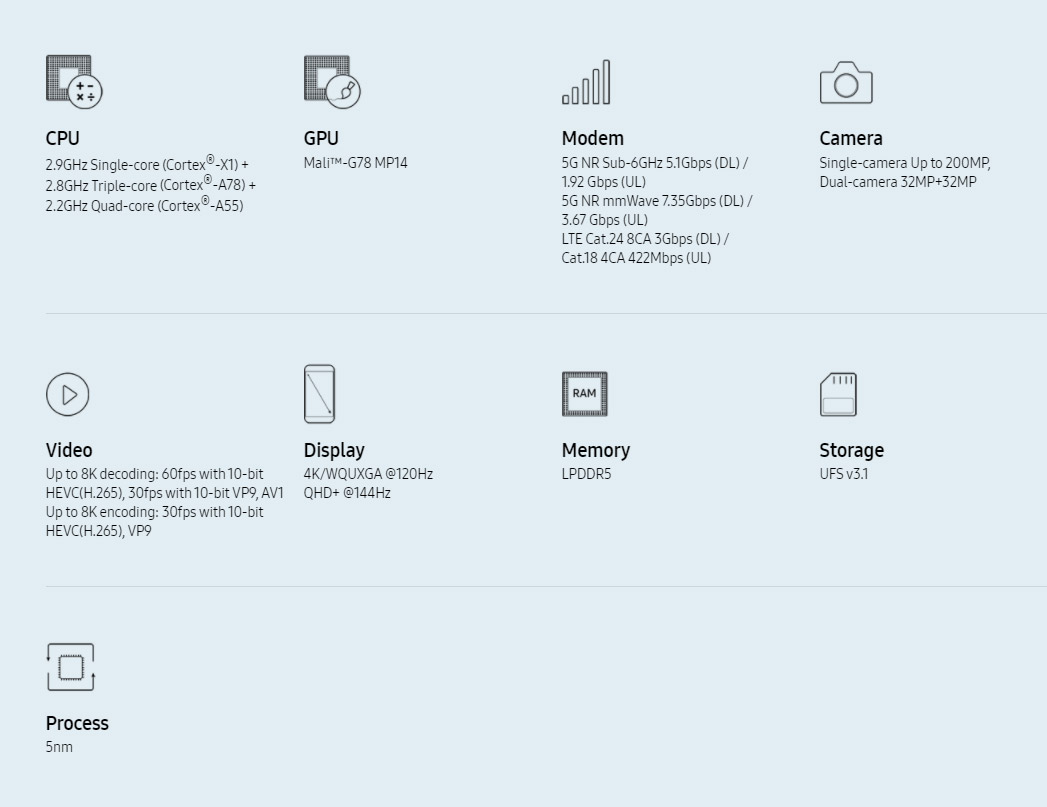The width and height of the screenshot is (1047, 807).
Task: Click the Modem signal bars icon
Action: pyautogui.click(x=586, y=83)
